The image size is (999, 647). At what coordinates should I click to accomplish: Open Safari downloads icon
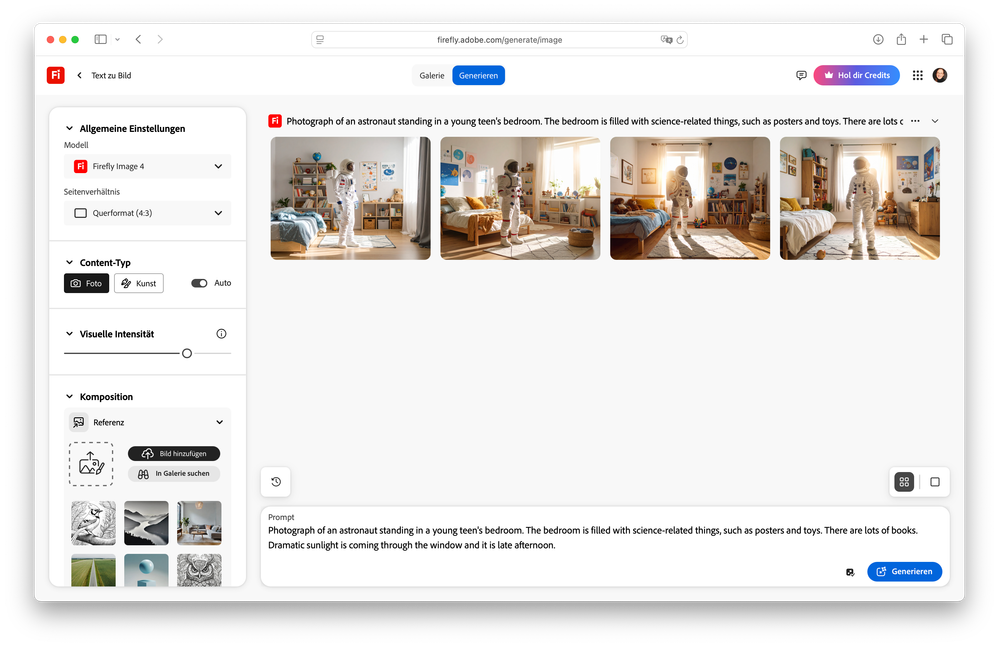click(x=878, y=39)
